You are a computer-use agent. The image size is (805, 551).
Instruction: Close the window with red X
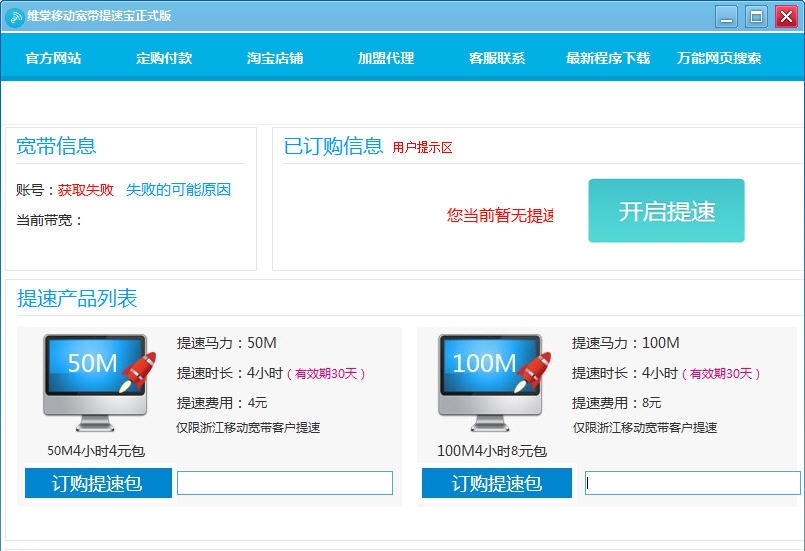[x=786, y=17]
